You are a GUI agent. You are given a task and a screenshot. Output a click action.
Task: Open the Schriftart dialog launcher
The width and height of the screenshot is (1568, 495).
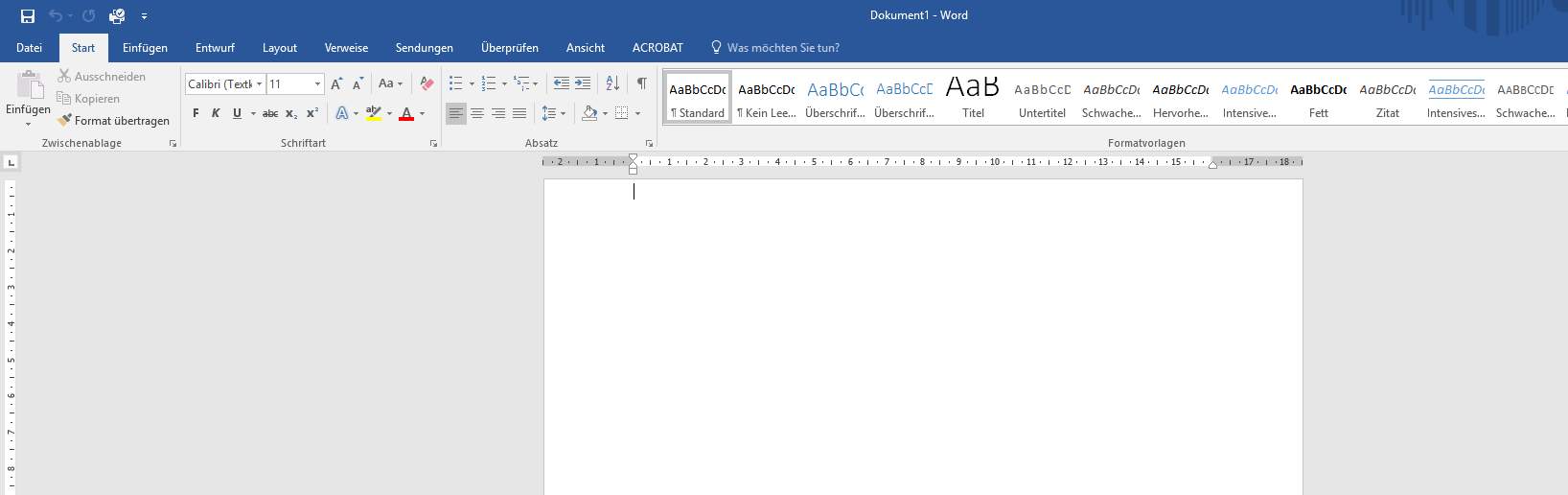pos(433,143)
